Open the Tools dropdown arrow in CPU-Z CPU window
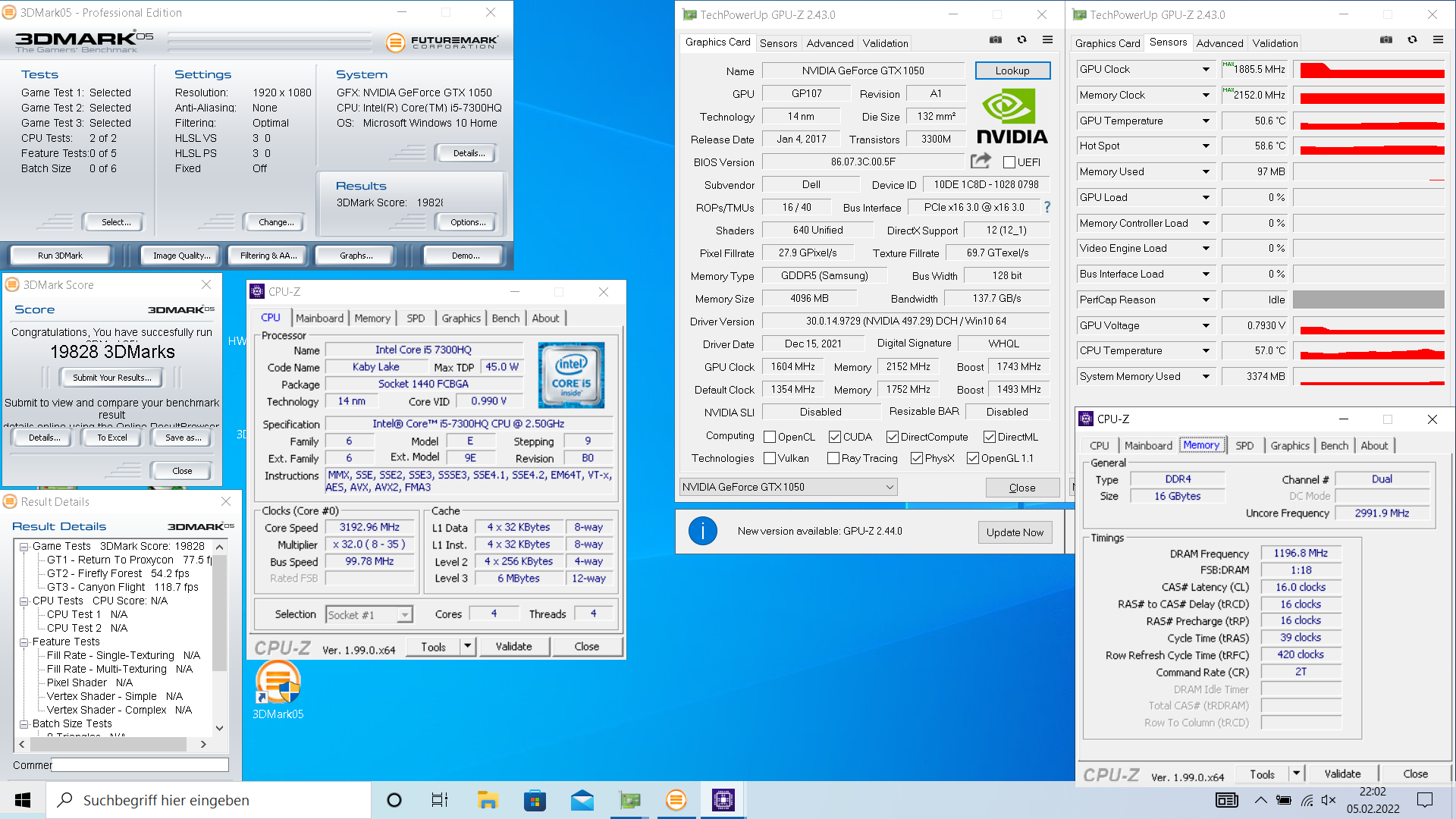The width and height of the screenshot is (1456, 819). pyautogui.click(x=468, y=646)
